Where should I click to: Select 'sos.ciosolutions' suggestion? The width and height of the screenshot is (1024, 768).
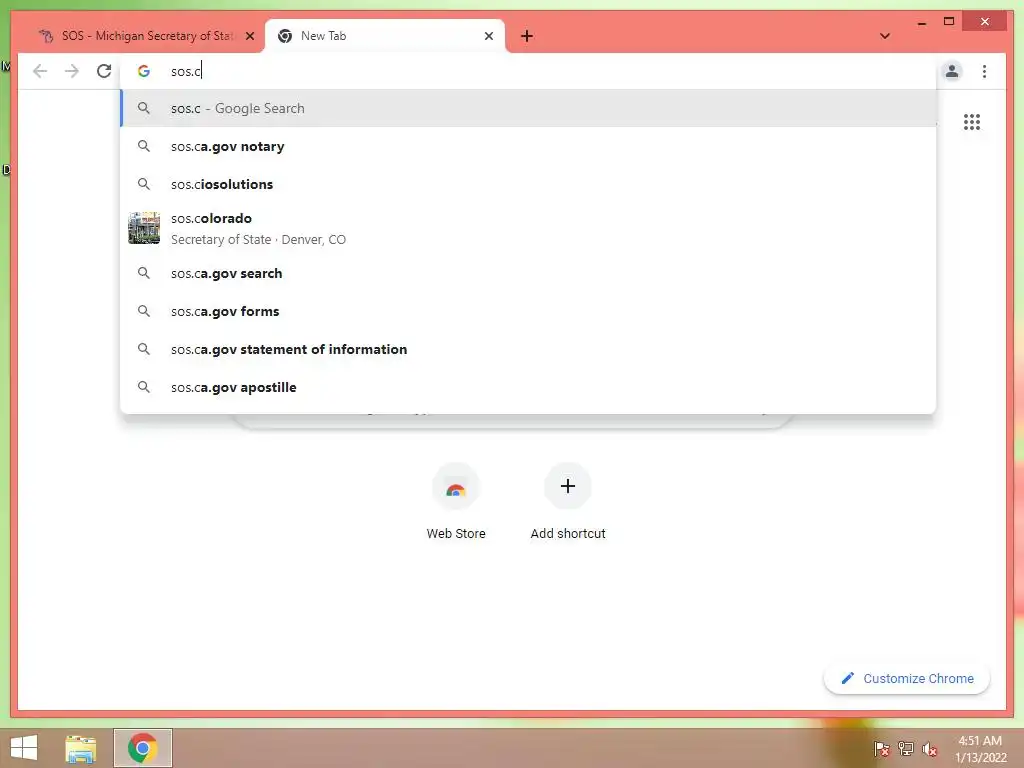tap(528, 184)
